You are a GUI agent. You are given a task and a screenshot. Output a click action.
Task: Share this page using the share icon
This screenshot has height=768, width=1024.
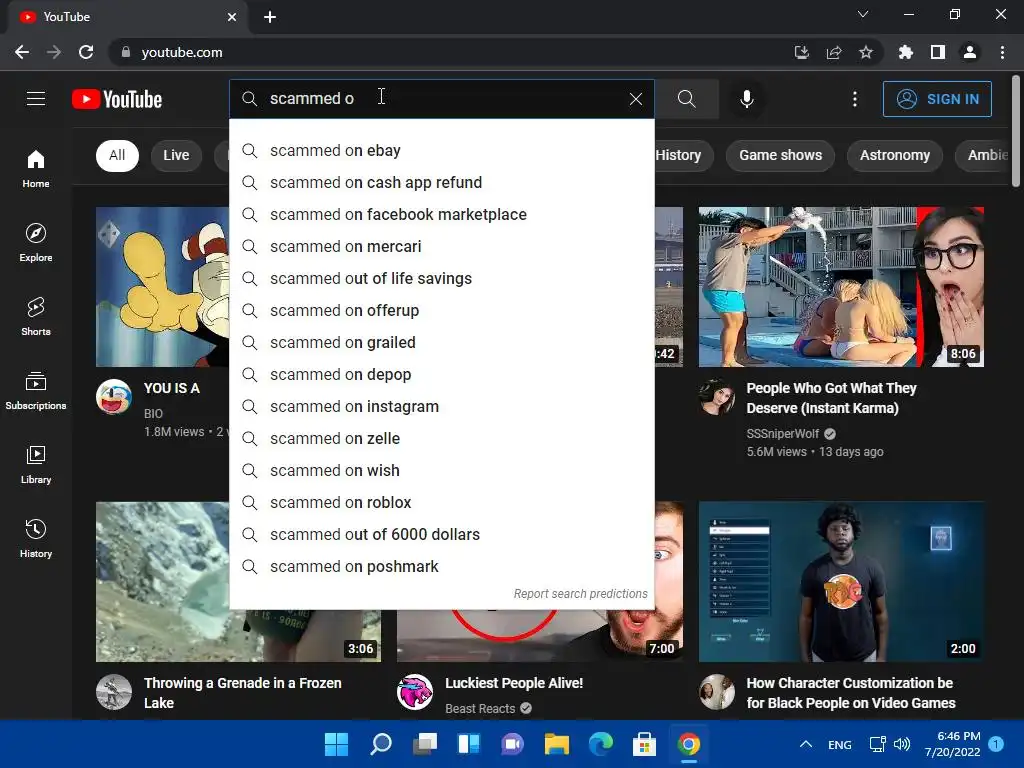click(833, 52)
